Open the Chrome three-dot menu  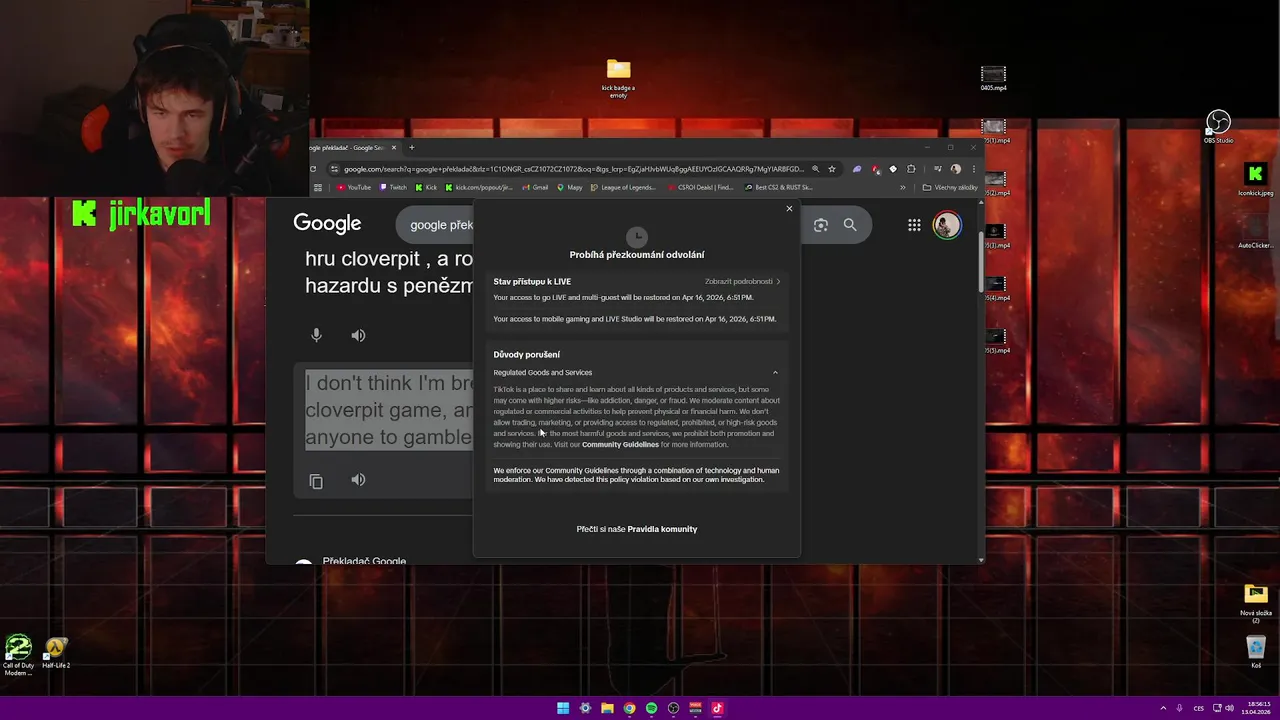tap(974, 169)
